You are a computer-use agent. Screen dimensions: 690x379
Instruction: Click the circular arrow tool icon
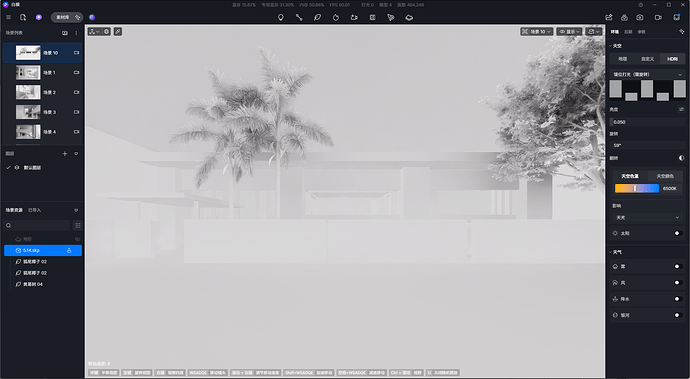coord(336,17)
